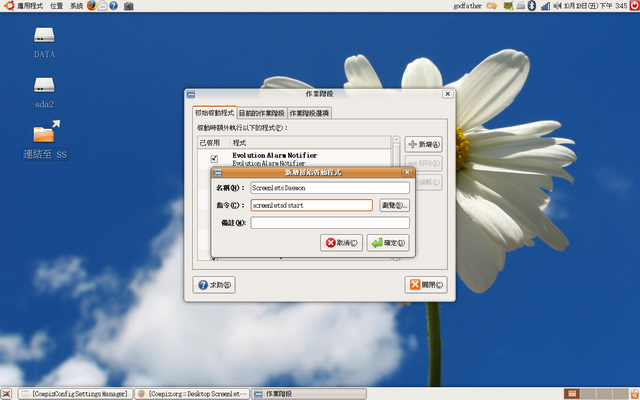Click the orange user switcher icon

(x=492, y=6)
